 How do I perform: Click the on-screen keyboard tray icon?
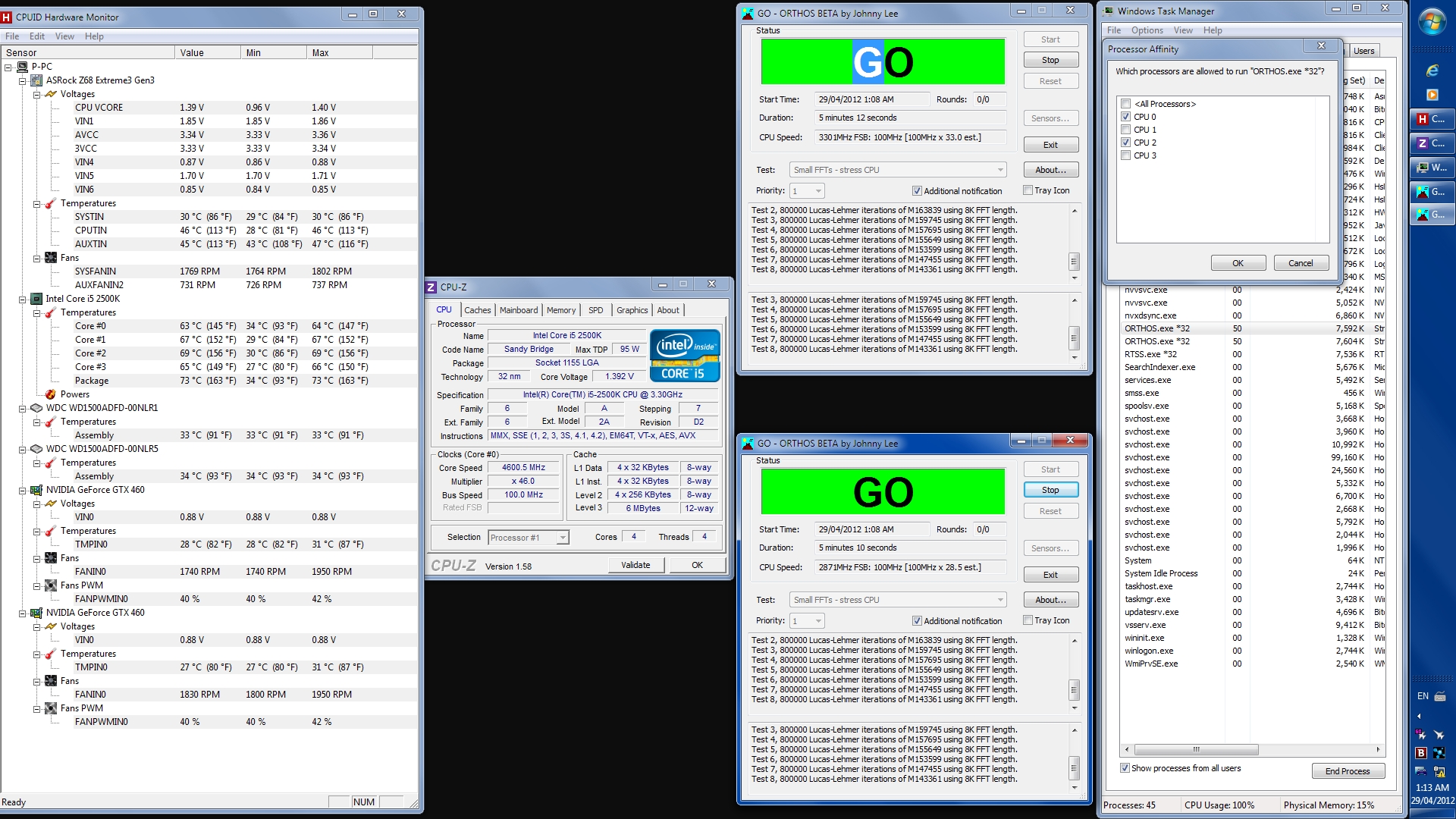1440,696
